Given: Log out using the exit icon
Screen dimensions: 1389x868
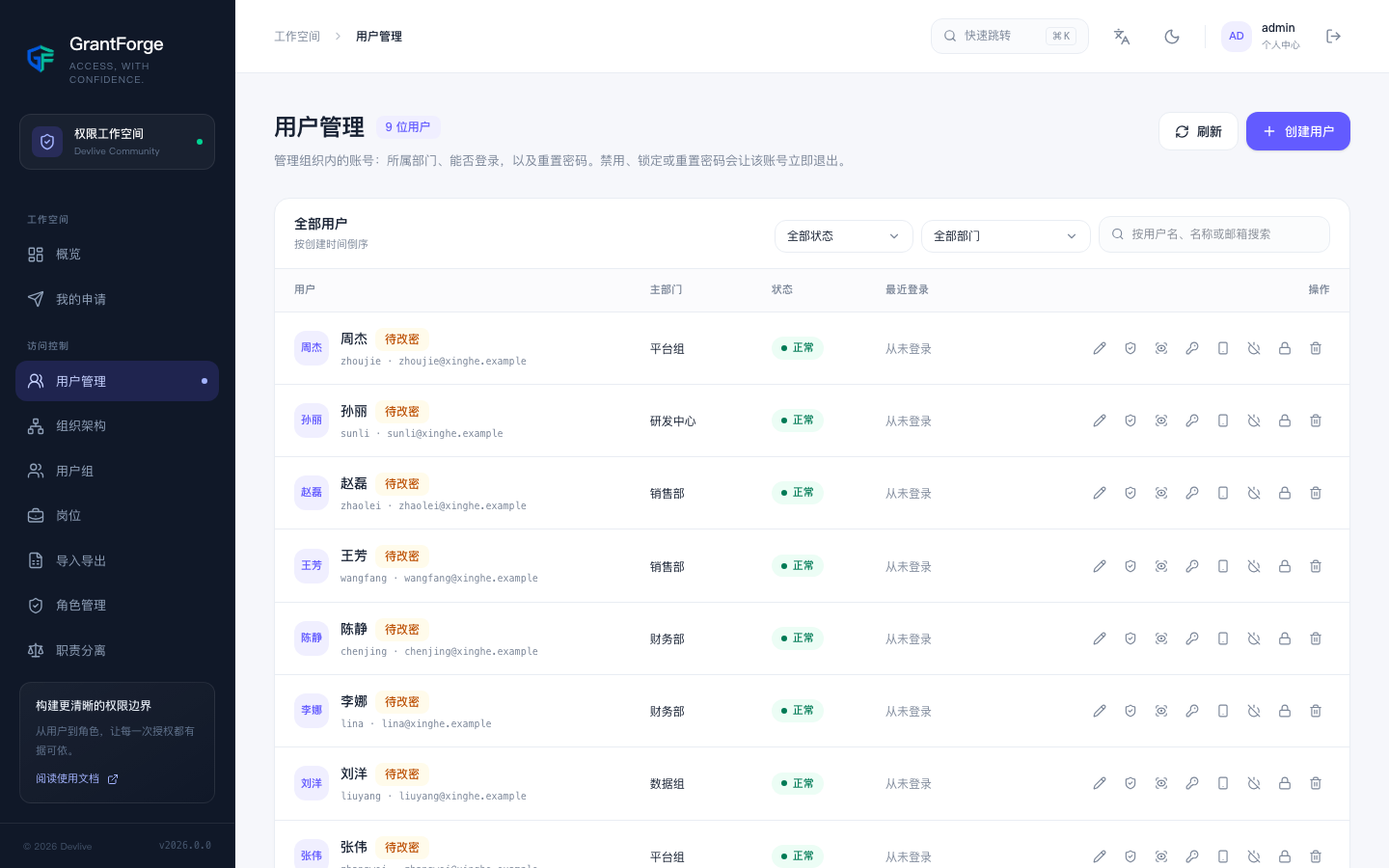Looking at the screenshot, I should [1334, 37].
